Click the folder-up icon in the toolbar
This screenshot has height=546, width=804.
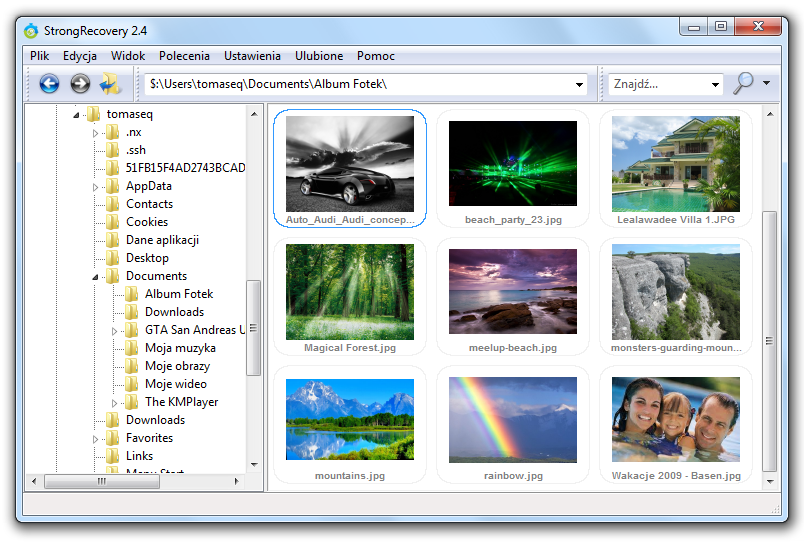coord(111,84)
